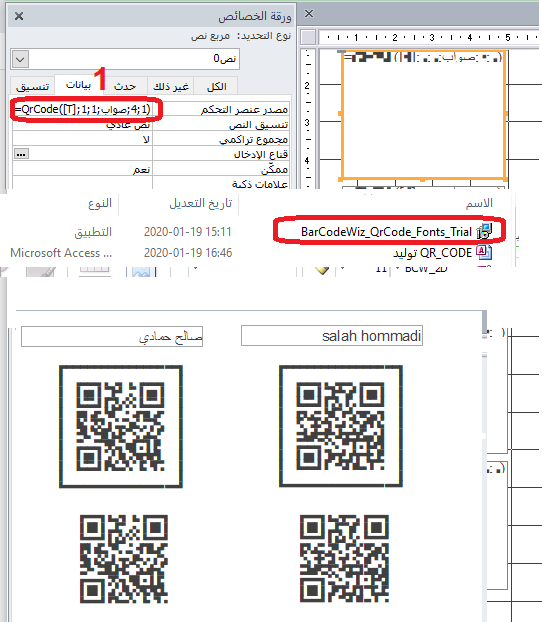
Task: Click the report selector box by ruler
Action: pyautogui.click(x=308, y=38)
